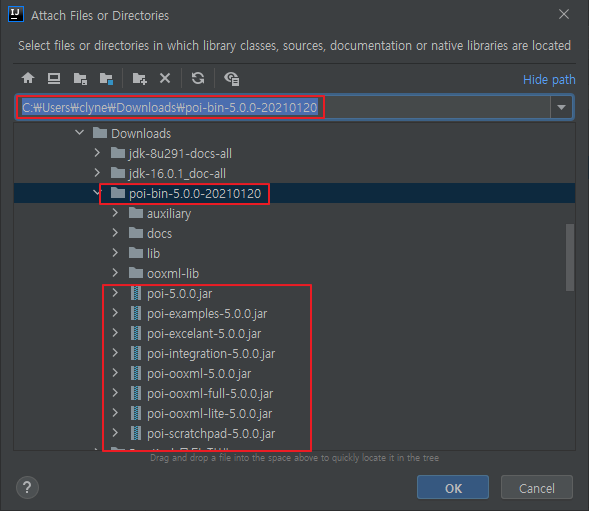Click jar icon of poi-ooxml-5.0.0.jar

136,373
